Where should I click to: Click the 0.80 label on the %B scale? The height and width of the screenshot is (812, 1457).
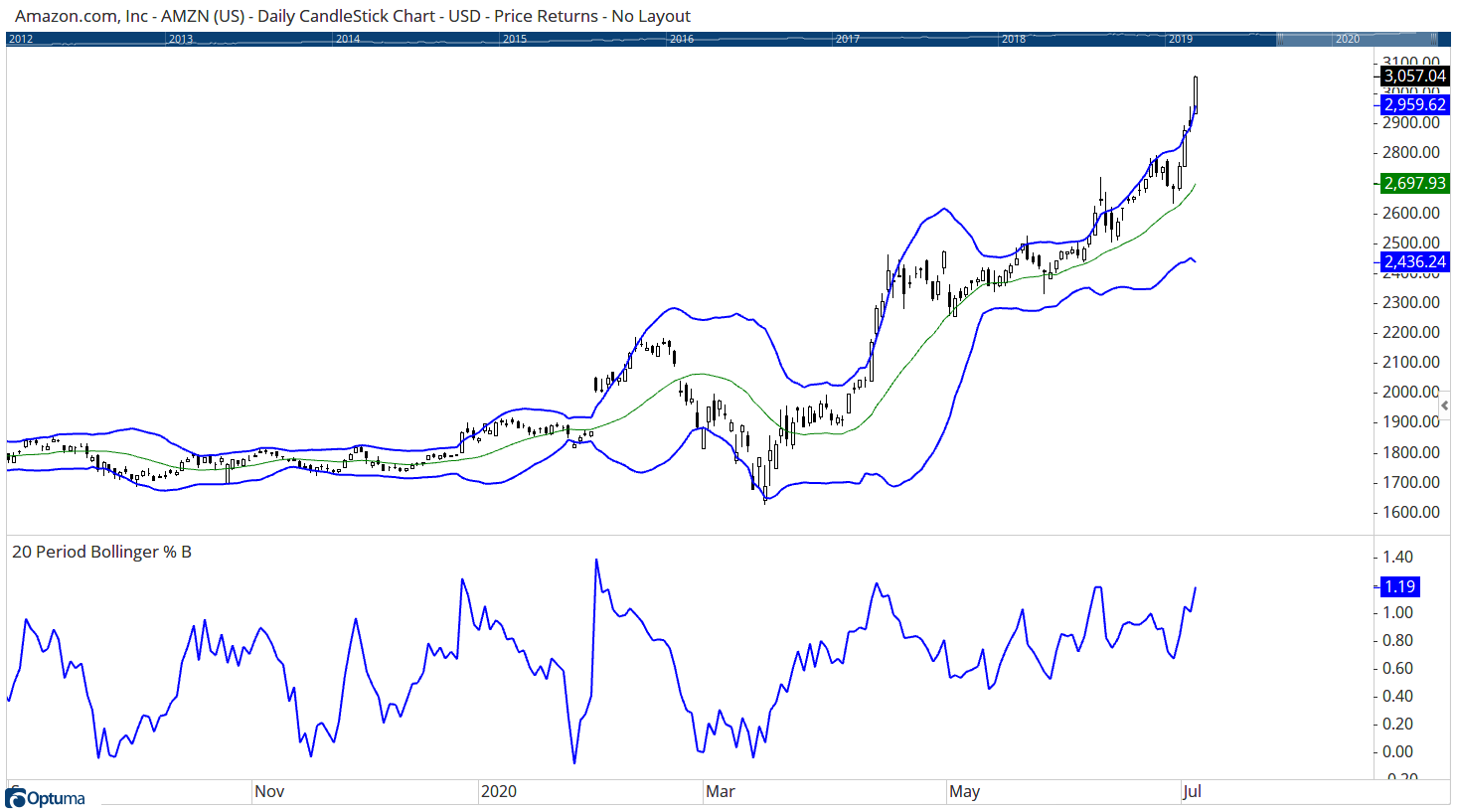coord(1398,640)
